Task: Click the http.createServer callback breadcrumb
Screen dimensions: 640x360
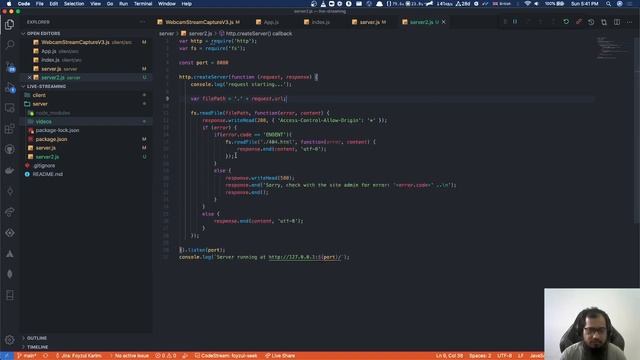Action: 256,33
